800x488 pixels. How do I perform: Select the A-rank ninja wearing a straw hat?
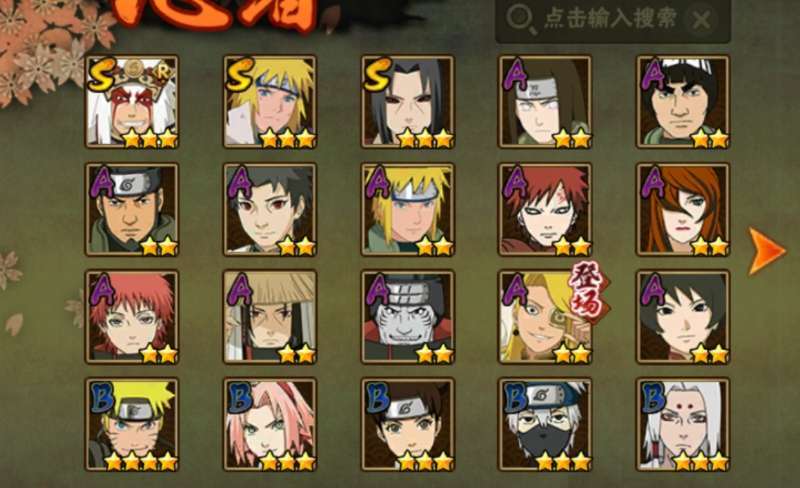tap(270, 317)
